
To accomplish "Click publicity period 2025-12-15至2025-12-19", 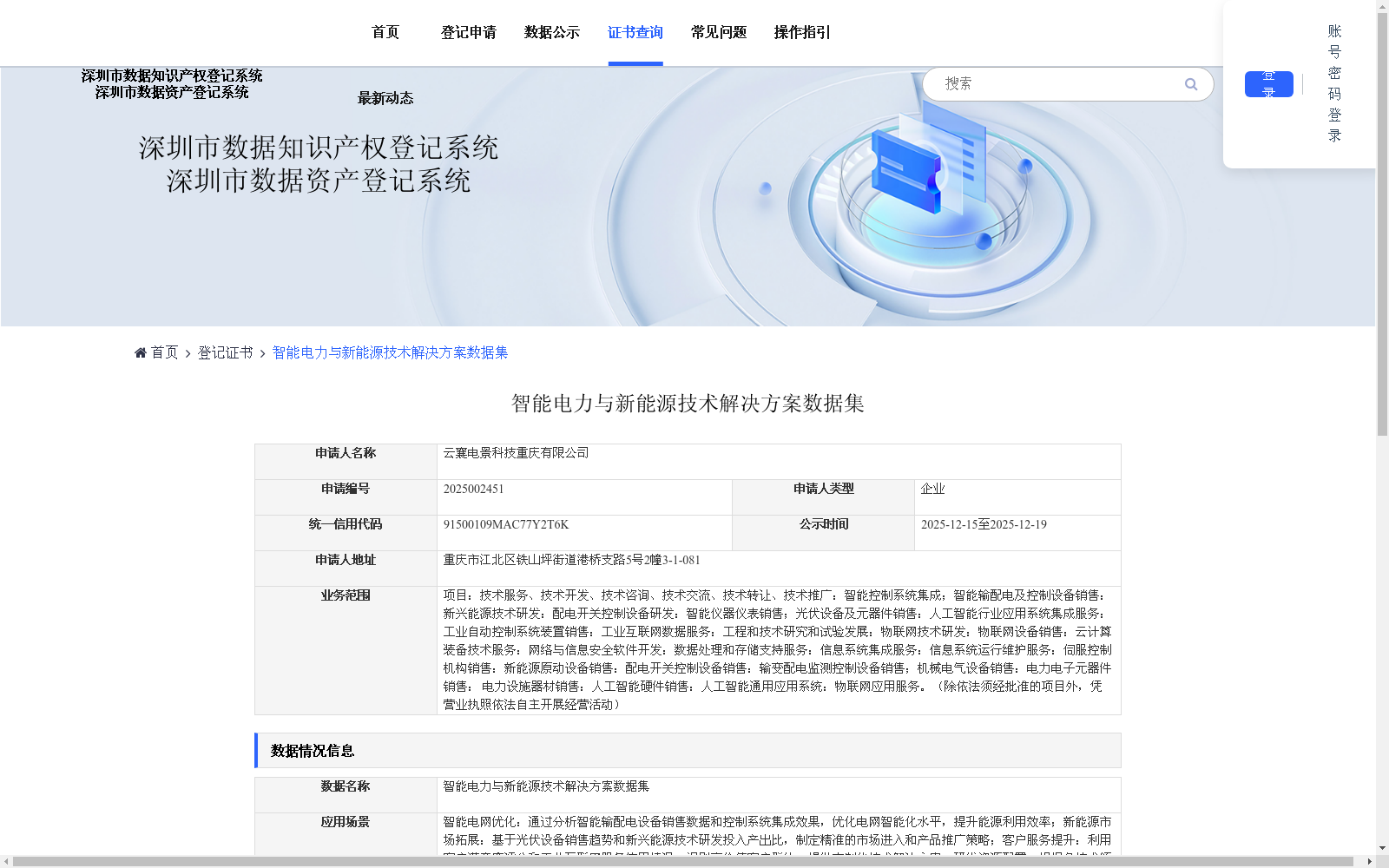I will [x=984, y=524].
